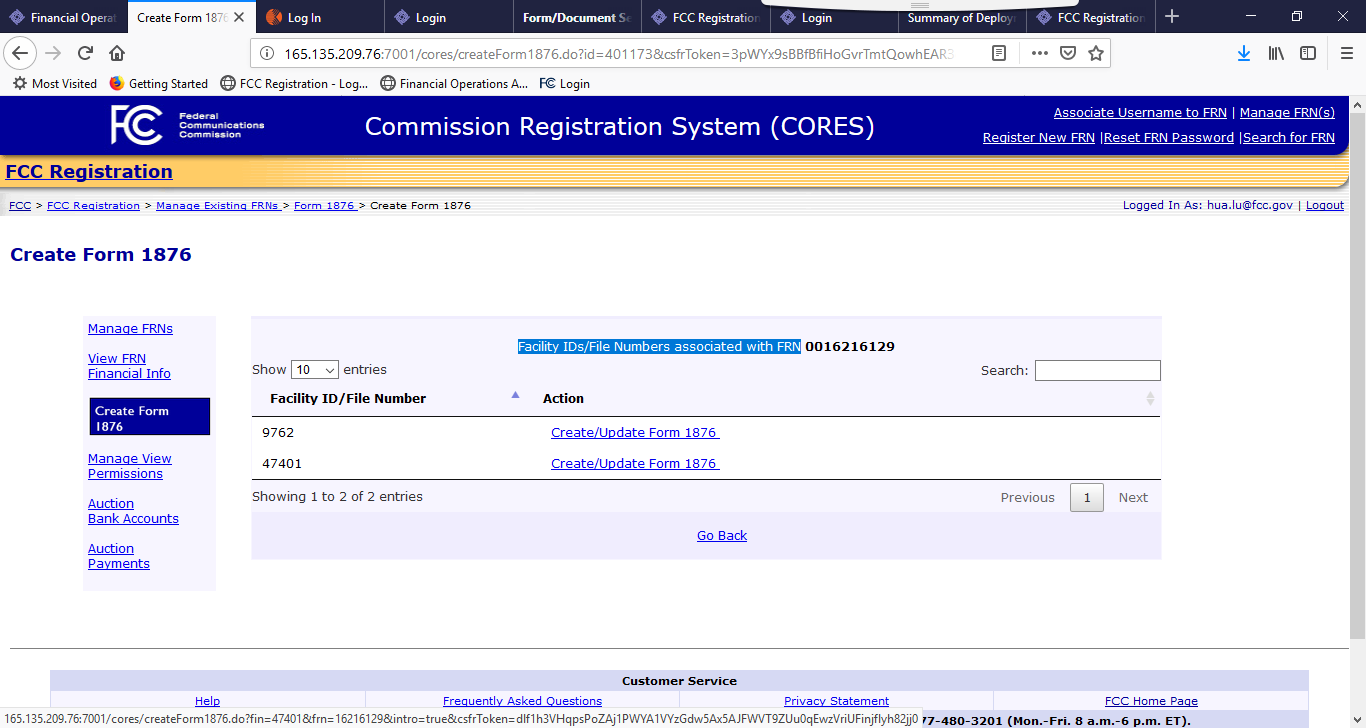
Task: Bookmark this page with star icon
Action: [x=1096, y=53]
